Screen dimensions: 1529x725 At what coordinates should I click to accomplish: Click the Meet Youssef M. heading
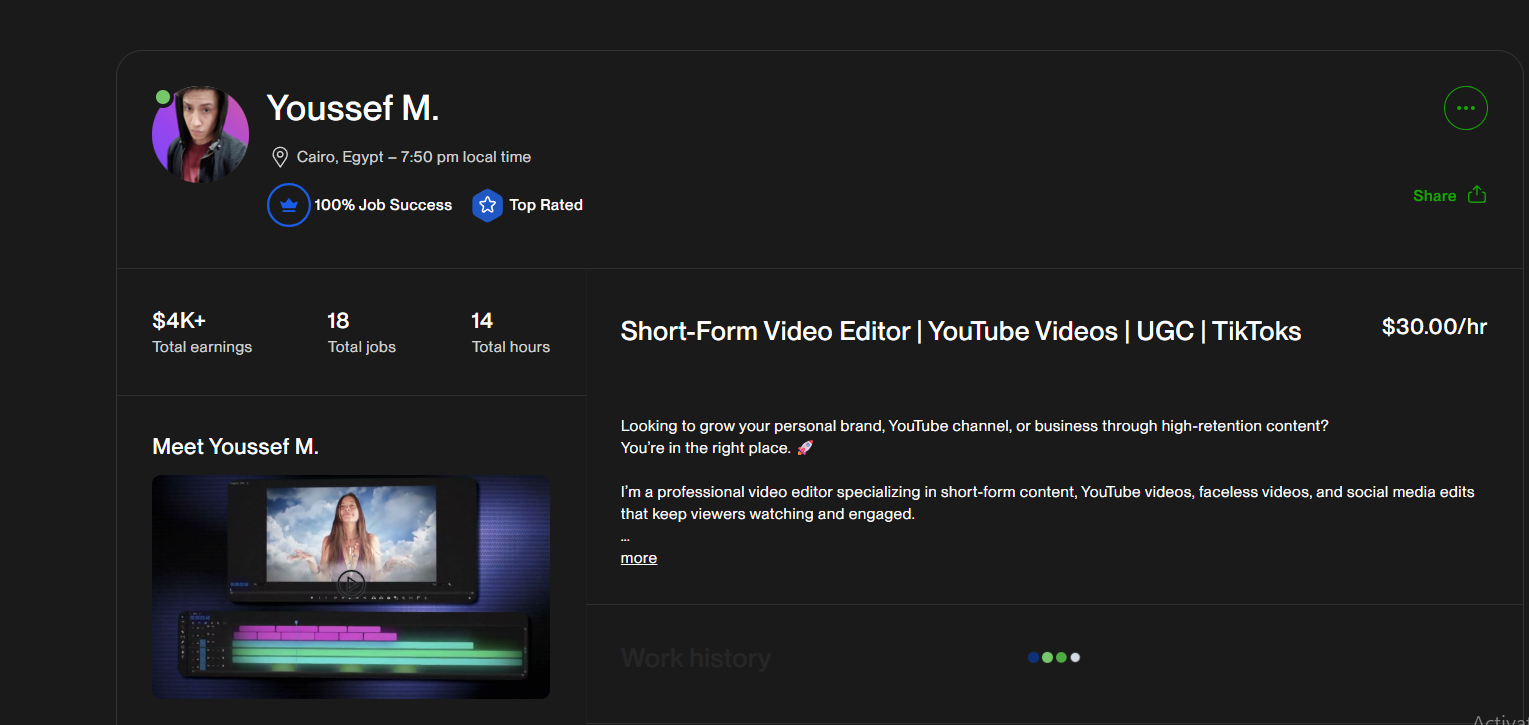[x=235, y=447]
